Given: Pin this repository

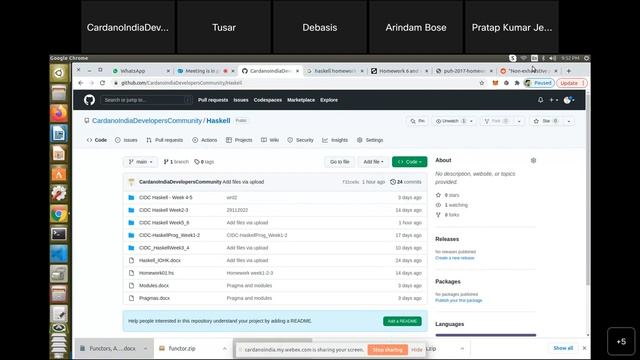Looking at the screenshot, I should click(x=418, y=121).
